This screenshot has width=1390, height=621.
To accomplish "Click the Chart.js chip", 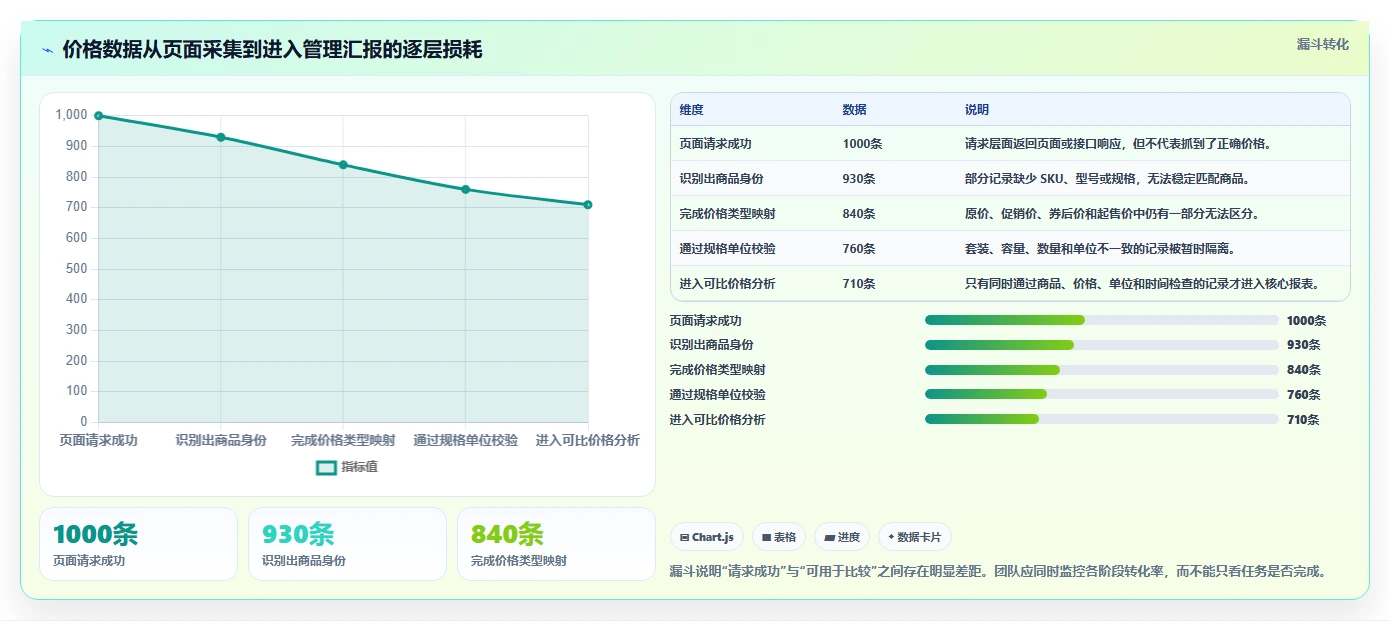I will pyautogui.click(x=707, y=537).
